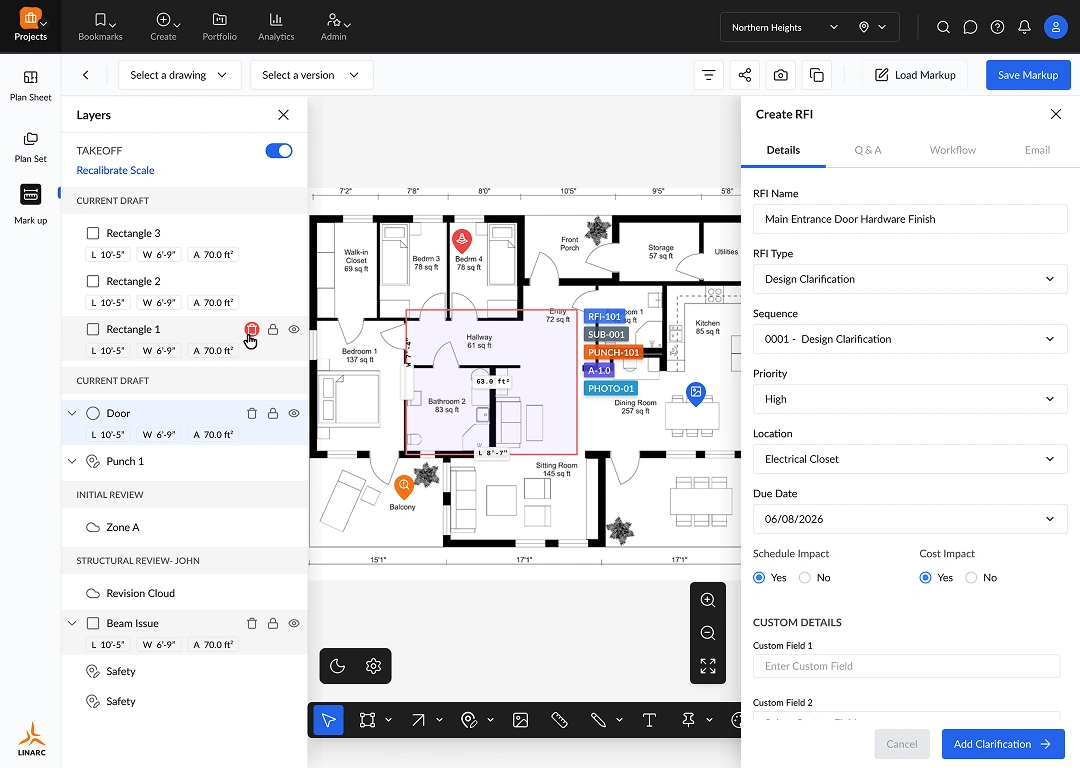1080x768 pixels.
Task: Fit drawing to full screen
Action: coord(707,666)
